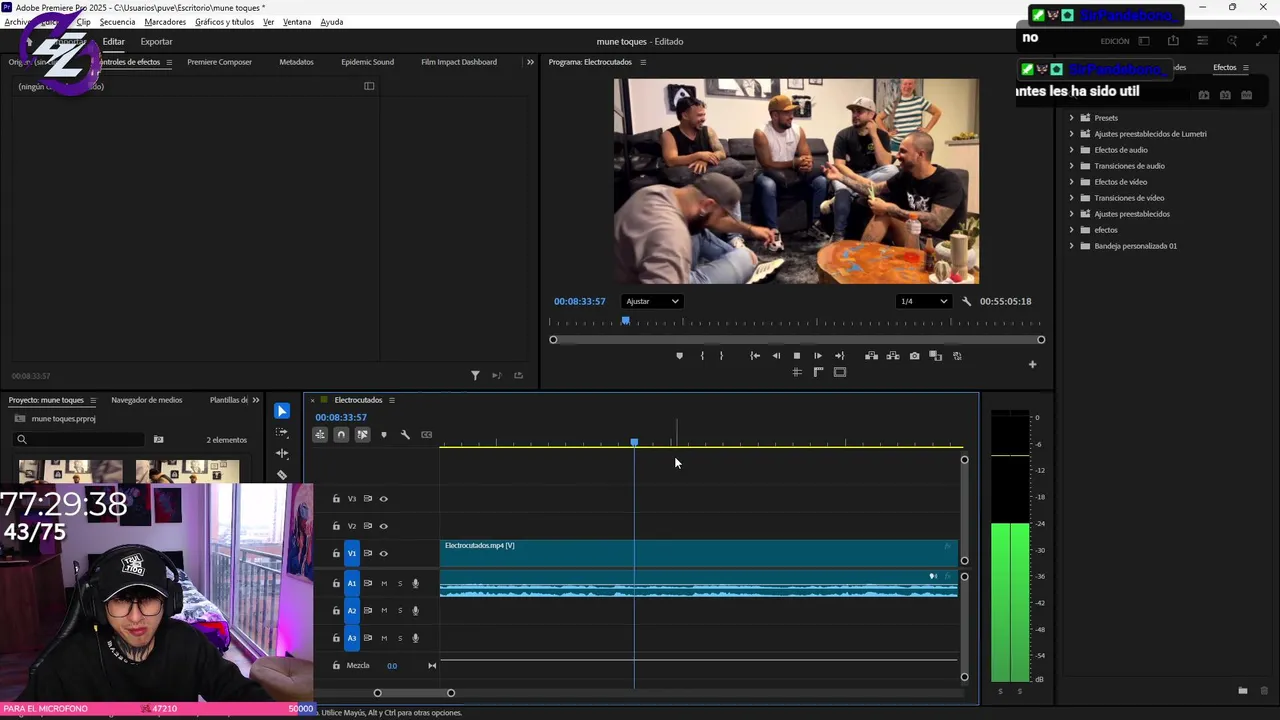1280x720 pixels.
Task: Click the New Bin icon in Effects panel
Action: click(x=1243, y=691)
